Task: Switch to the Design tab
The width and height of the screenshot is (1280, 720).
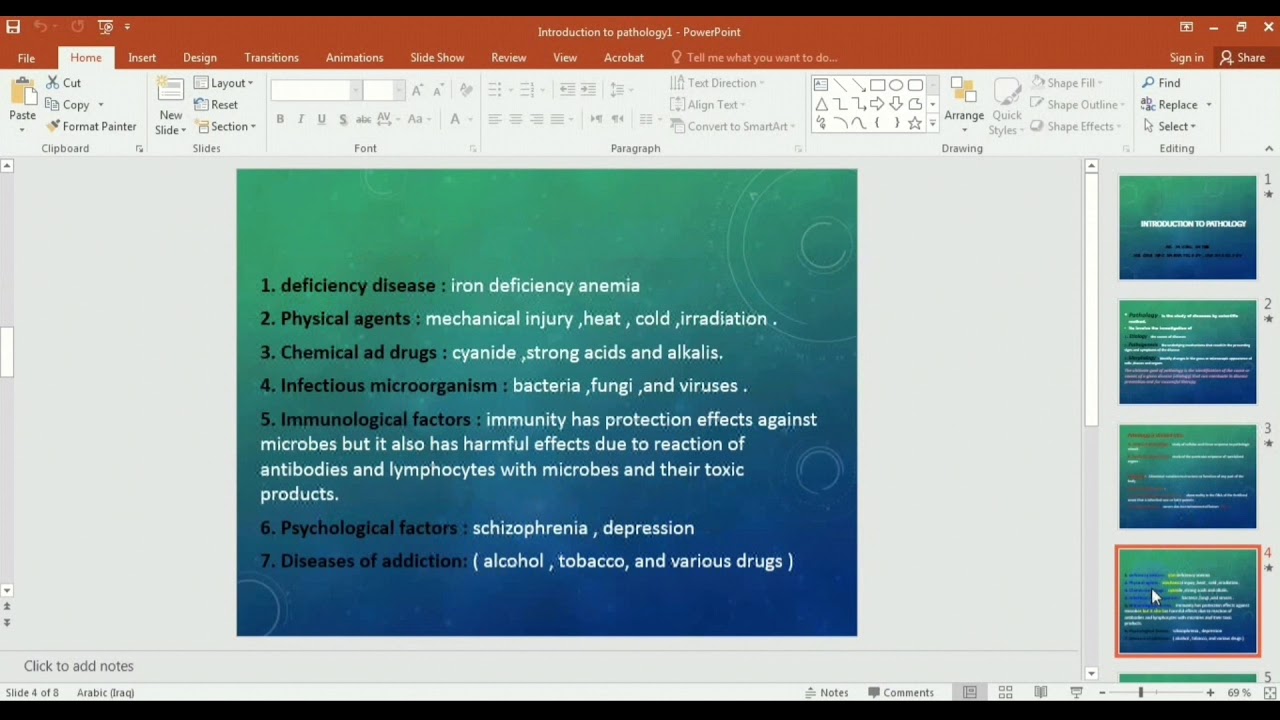Action: (200, 58)
